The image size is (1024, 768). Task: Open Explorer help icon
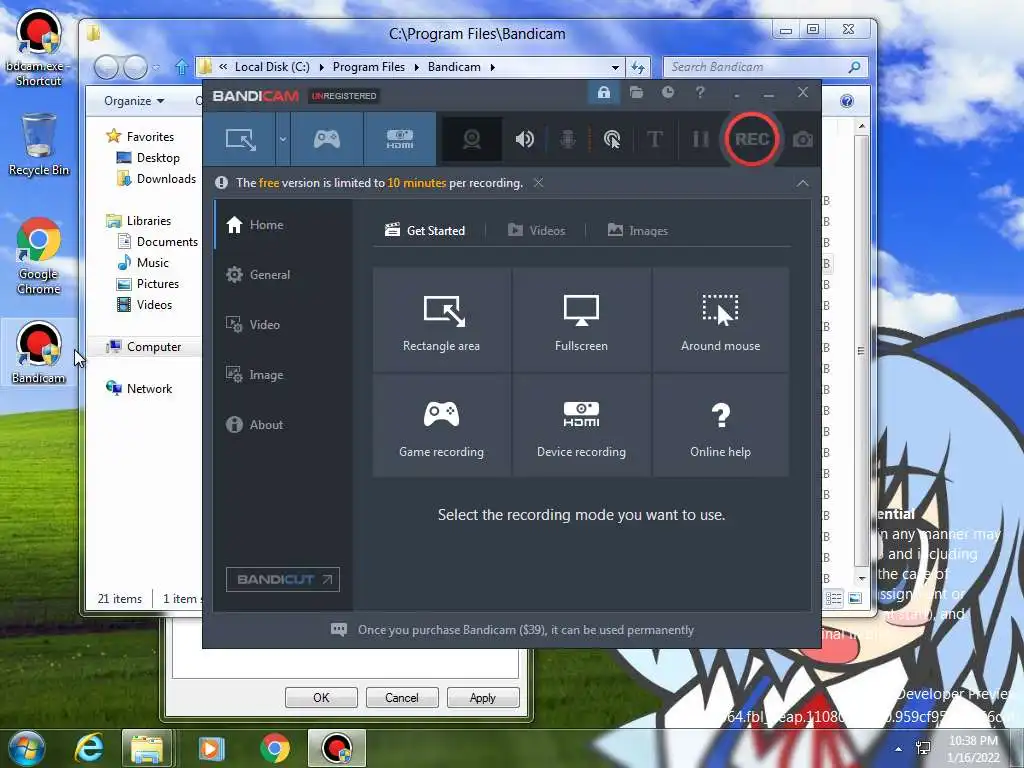(847, 101)
